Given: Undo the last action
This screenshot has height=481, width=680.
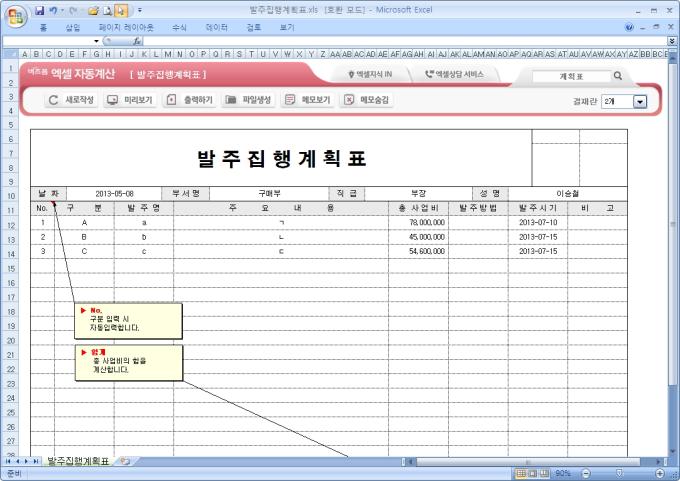Looking at the screenshot, I should tap(53, 10).
